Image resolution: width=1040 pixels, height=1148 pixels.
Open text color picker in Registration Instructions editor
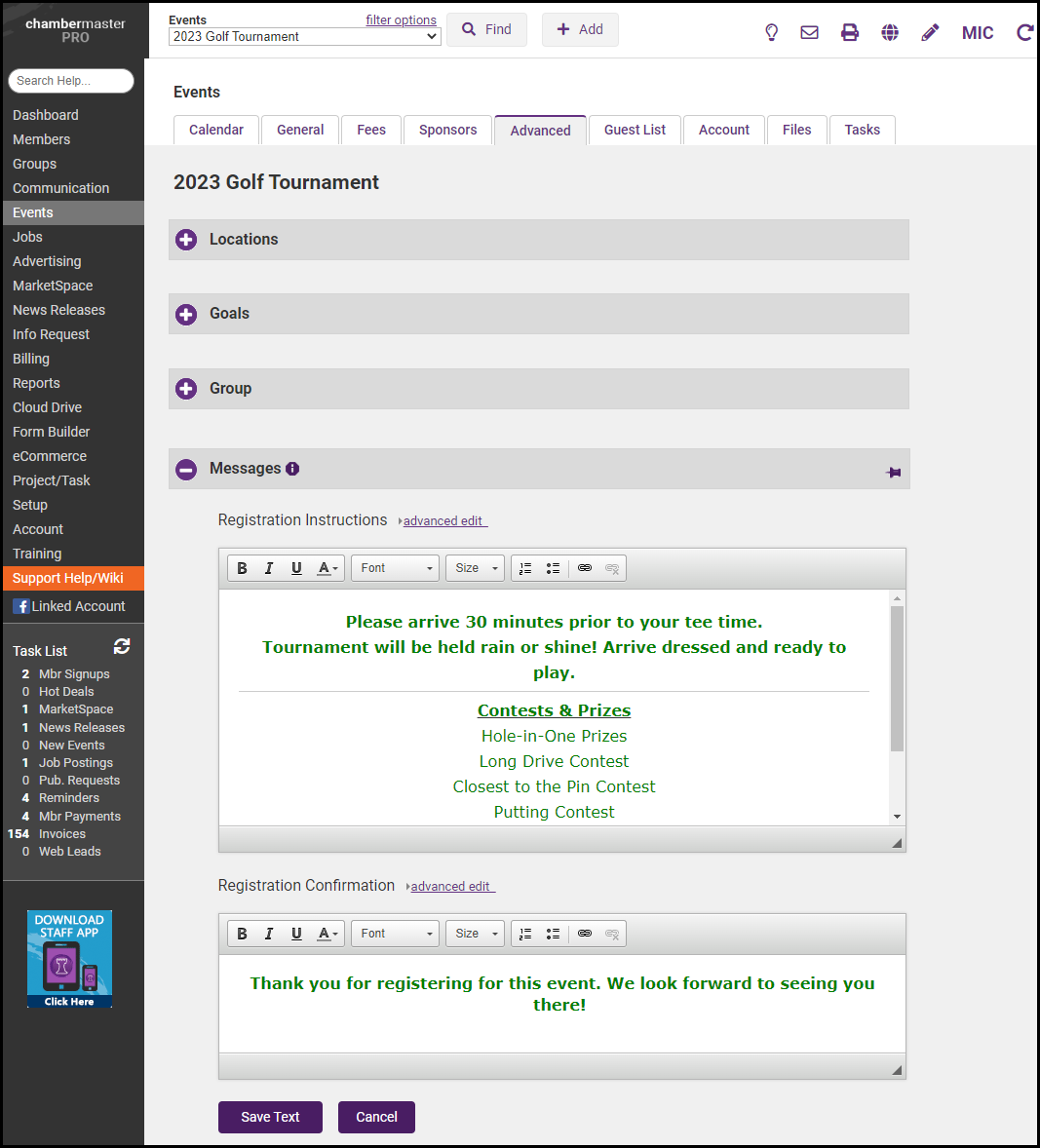[x=327, y=568]
